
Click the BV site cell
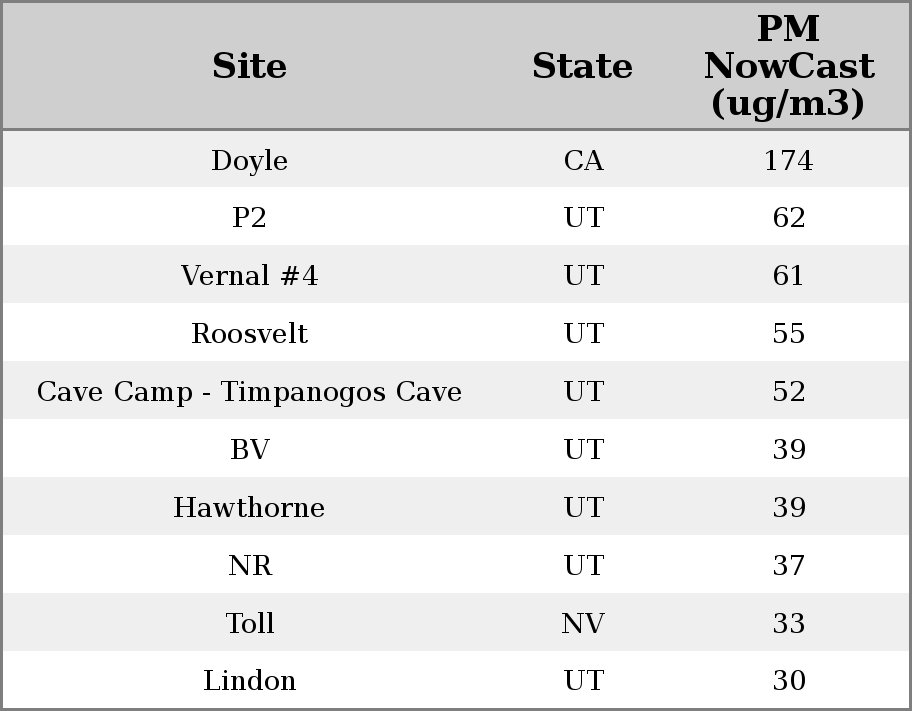coord(250,450)
